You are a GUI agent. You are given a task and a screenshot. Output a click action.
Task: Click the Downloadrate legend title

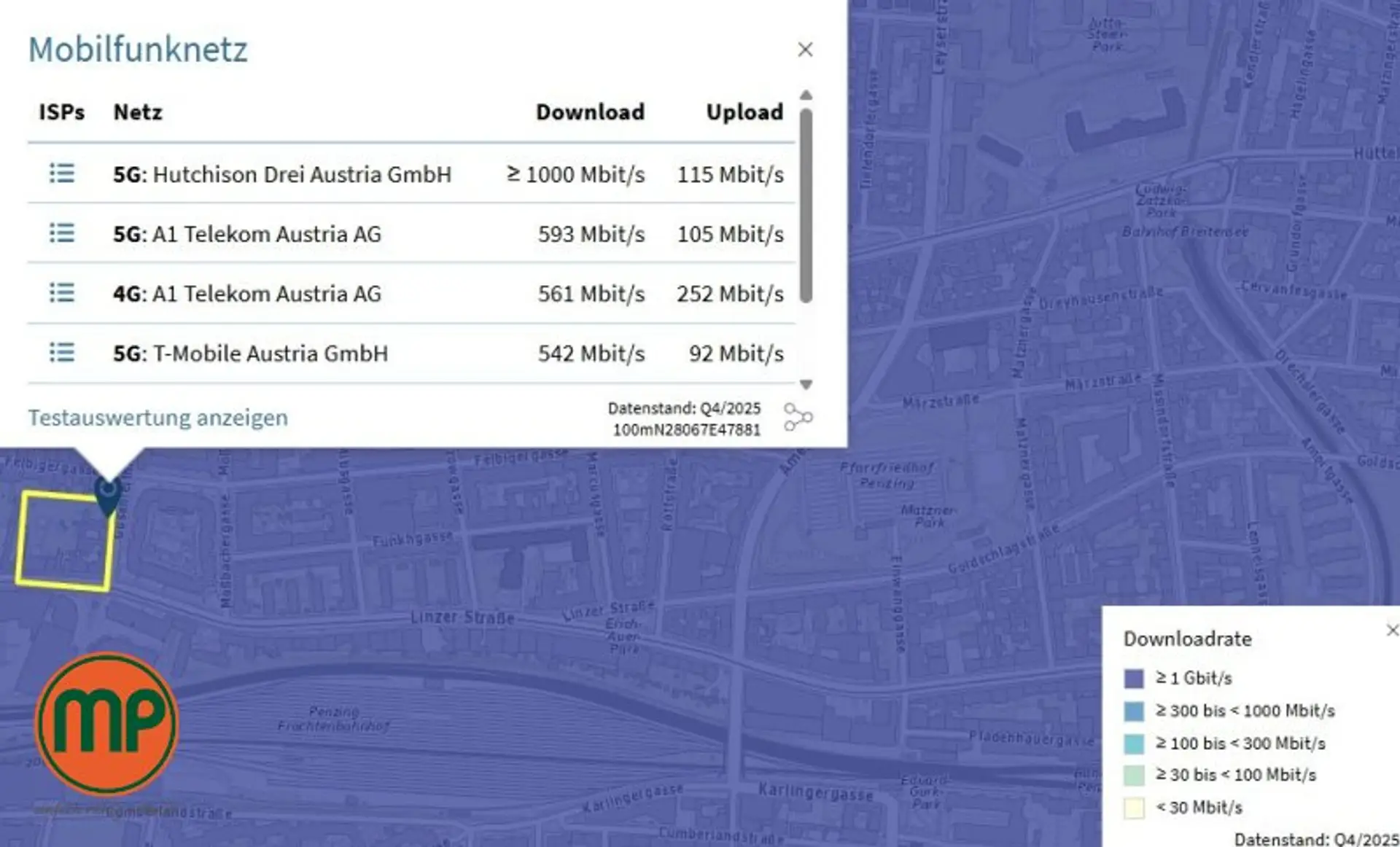1187,639
